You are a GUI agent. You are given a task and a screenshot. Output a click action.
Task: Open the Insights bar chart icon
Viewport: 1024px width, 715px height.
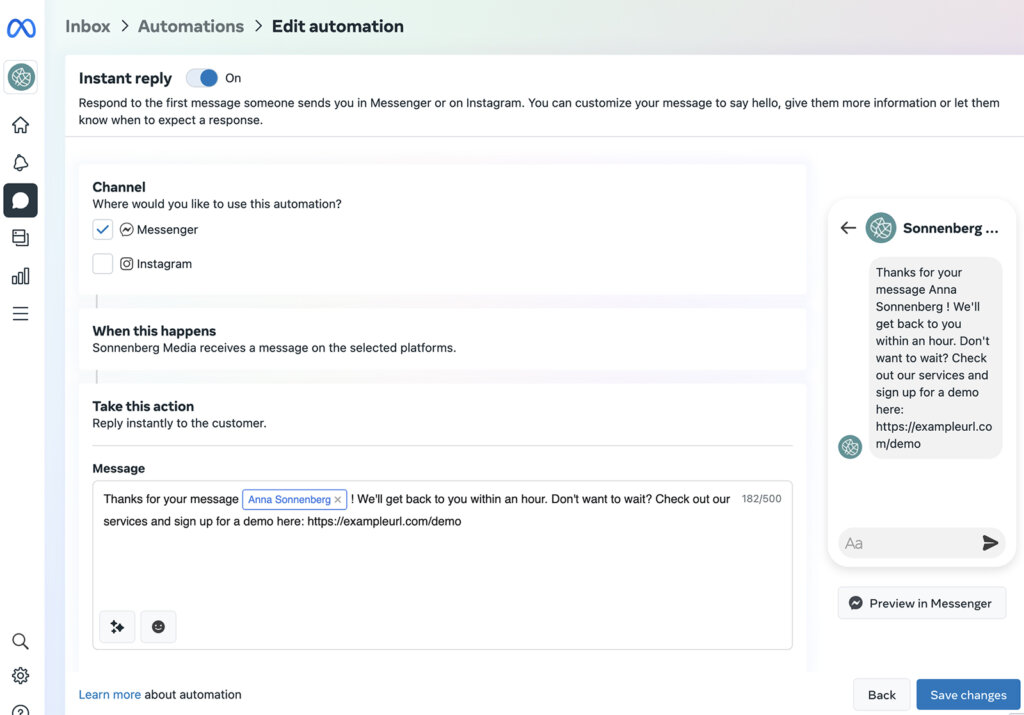point(20,276)
